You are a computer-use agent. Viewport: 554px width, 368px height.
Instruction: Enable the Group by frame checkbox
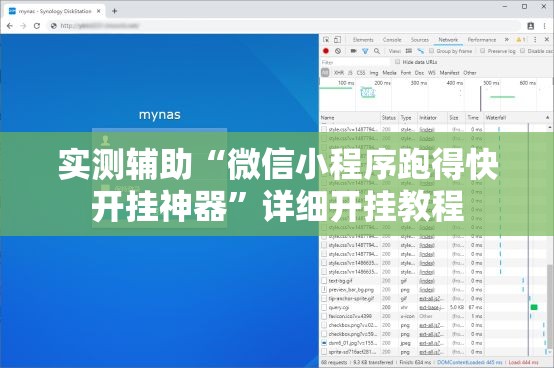(431, 51)
